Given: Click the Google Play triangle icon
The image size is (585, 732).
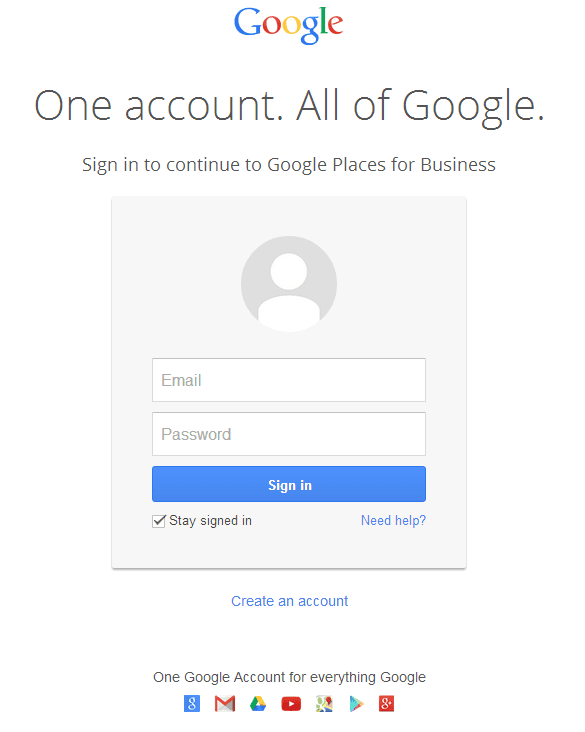Looking at the screenshot, I should 356,704.
